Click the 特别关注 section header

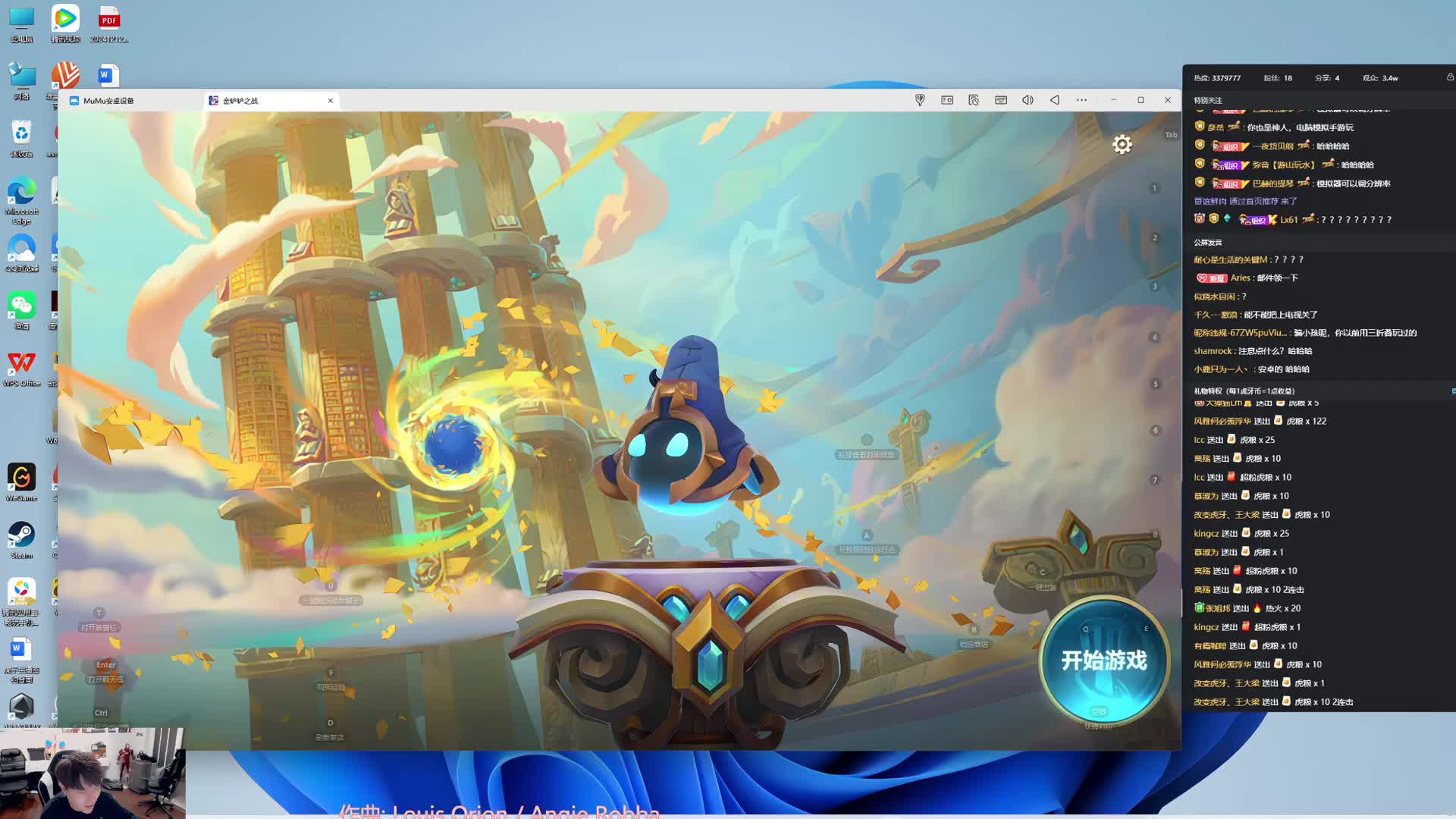tap(1208, 100)
